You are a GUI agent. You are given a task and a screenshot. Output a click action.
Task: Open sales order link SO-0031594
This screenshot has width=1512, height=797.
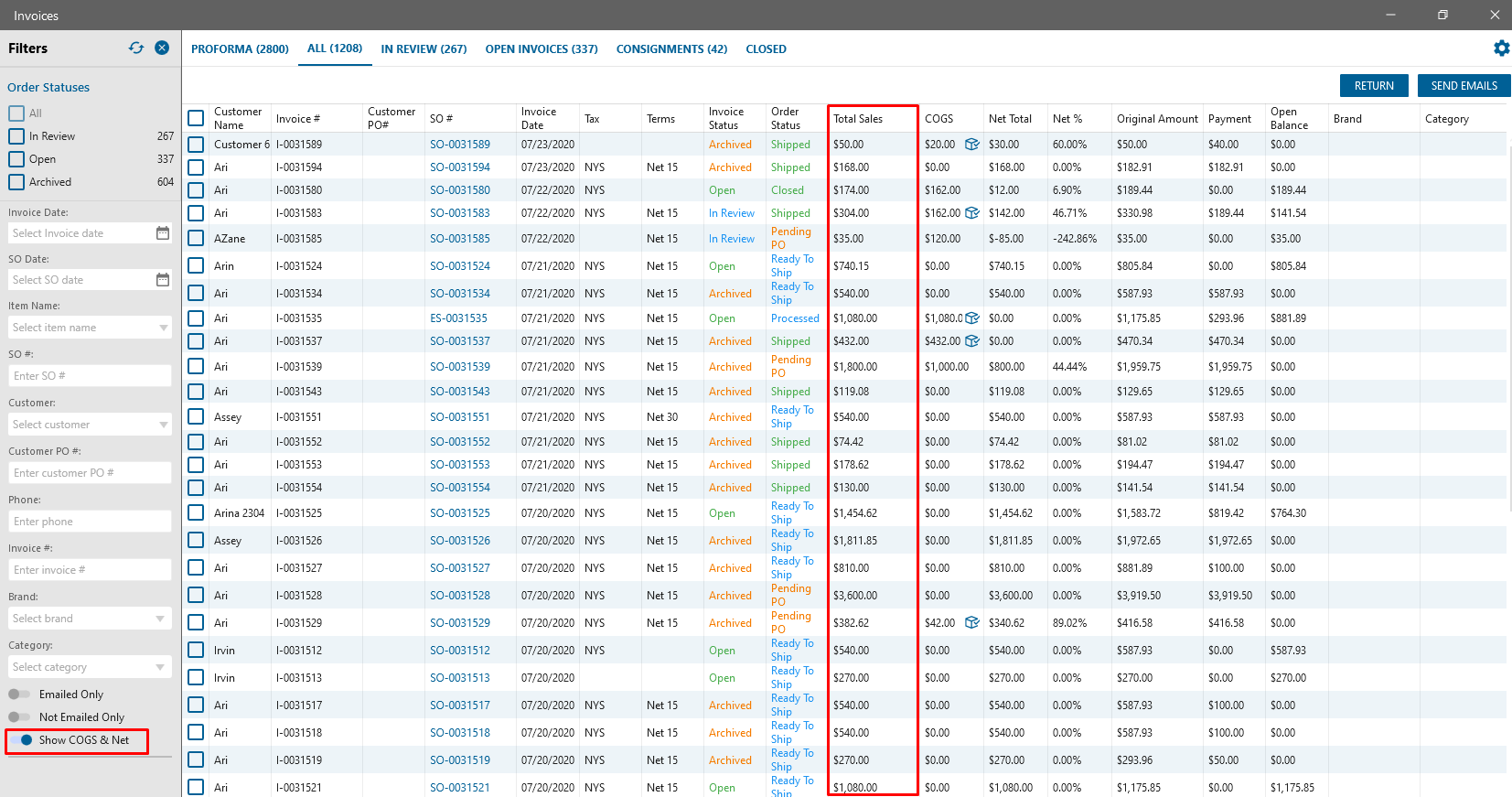tap(460, 167)
